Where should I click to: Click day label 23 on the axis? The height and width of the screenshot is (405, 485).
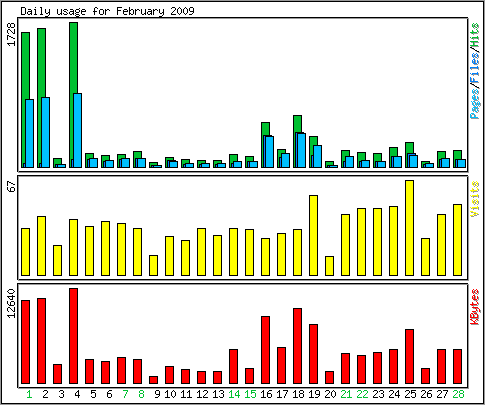click(x=378, y=394)
